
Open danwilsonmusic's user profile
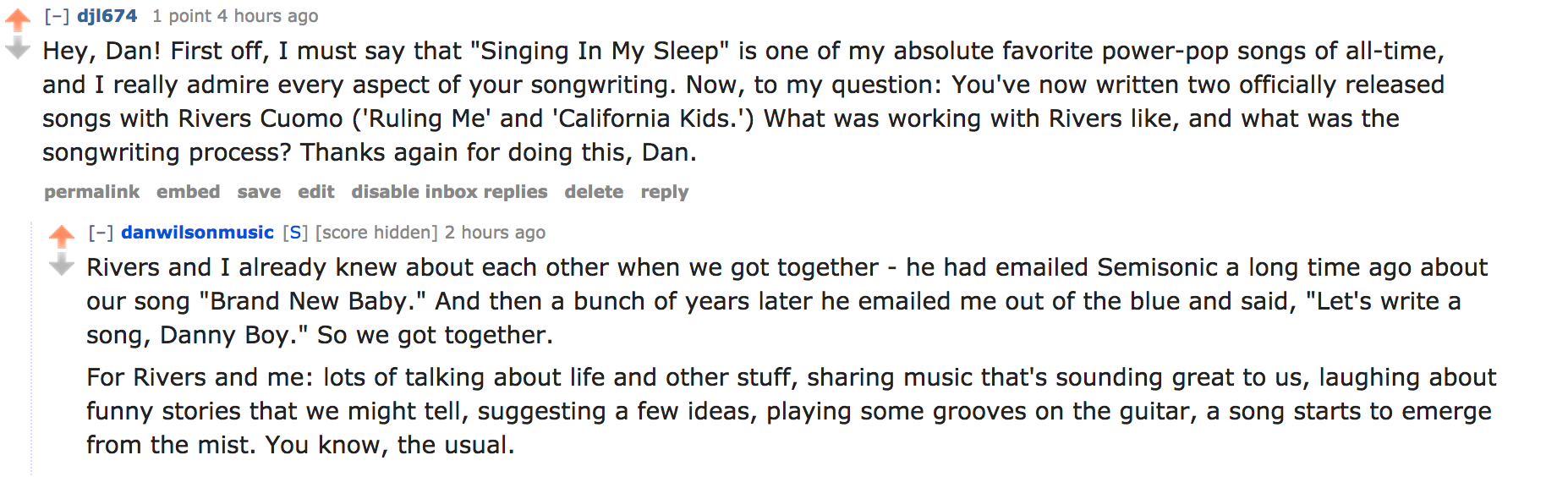click(x=197, y=233)
